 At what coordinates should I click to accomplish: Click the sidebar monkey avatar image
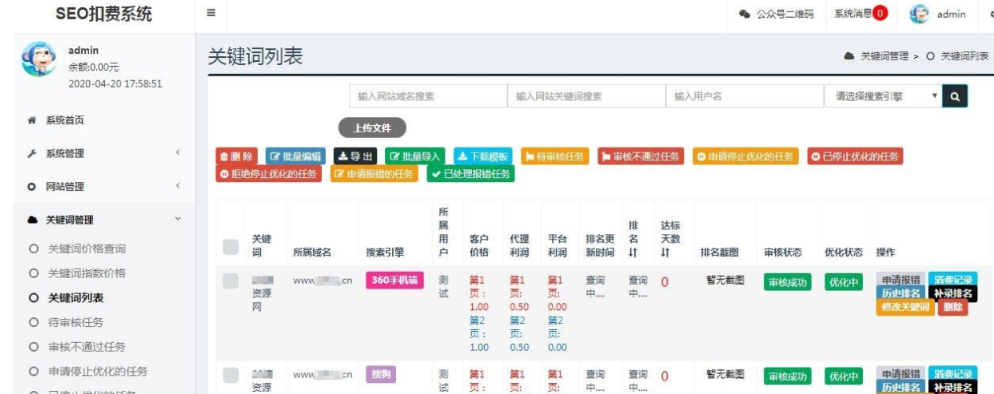click(38, 59)
